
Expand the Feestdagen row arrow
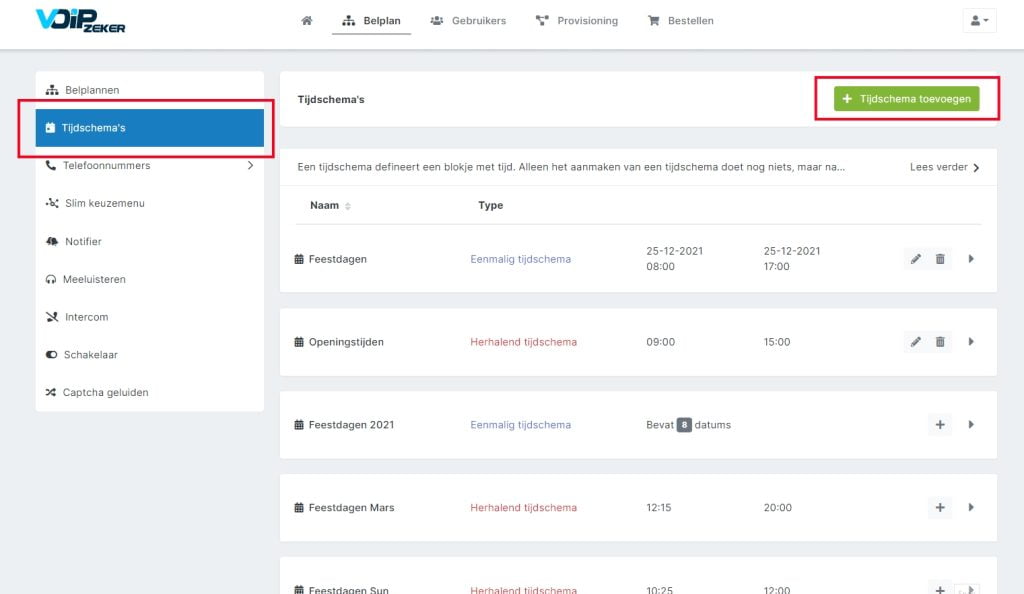pyautogui.click(x=971, y=259)
